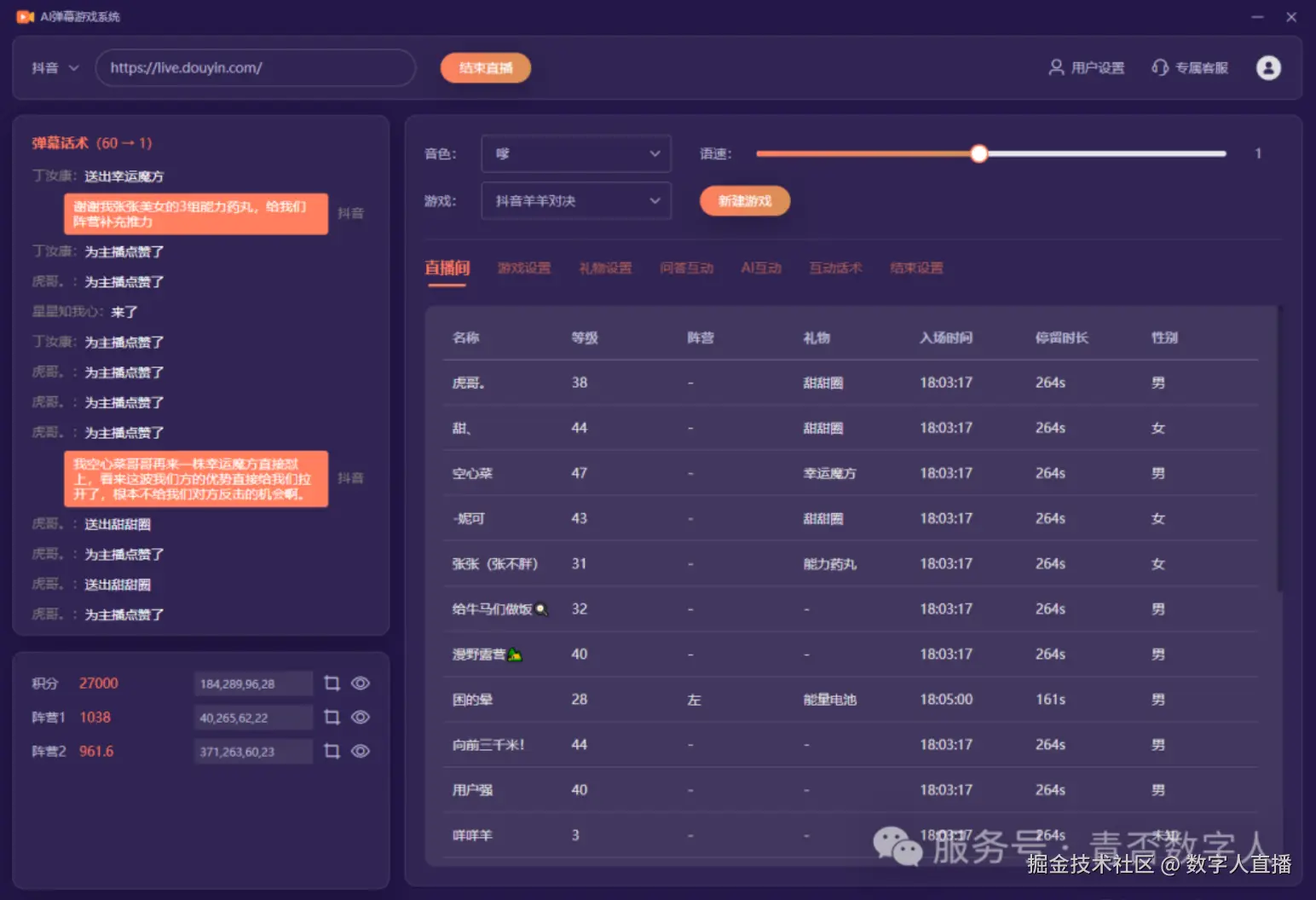The image size is (1316, 900).
Task: Select the 困的晕 row
Action: pyautogui.click(x=851, y=699)
